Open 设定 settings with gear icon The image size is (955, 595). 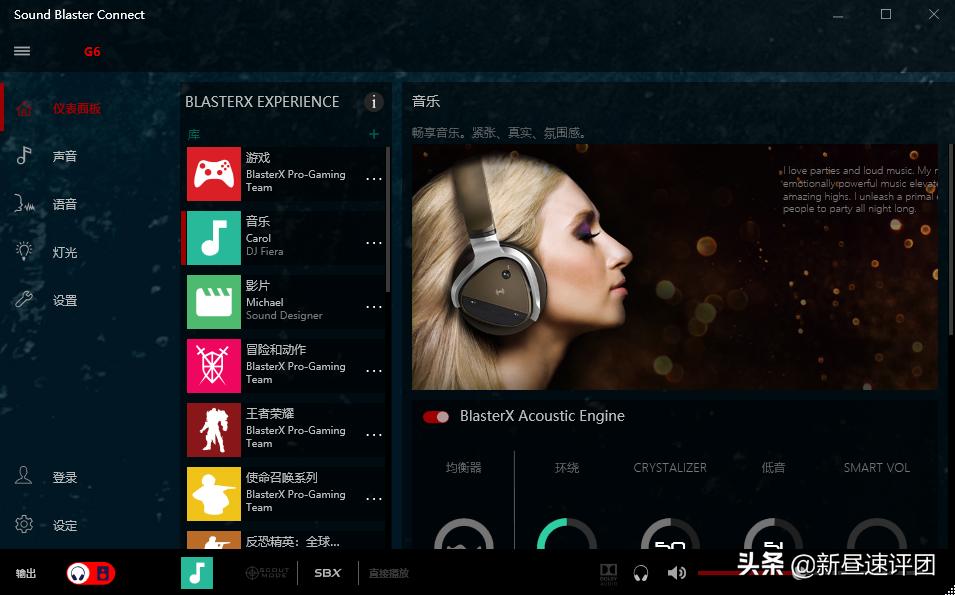coord(65,525)
